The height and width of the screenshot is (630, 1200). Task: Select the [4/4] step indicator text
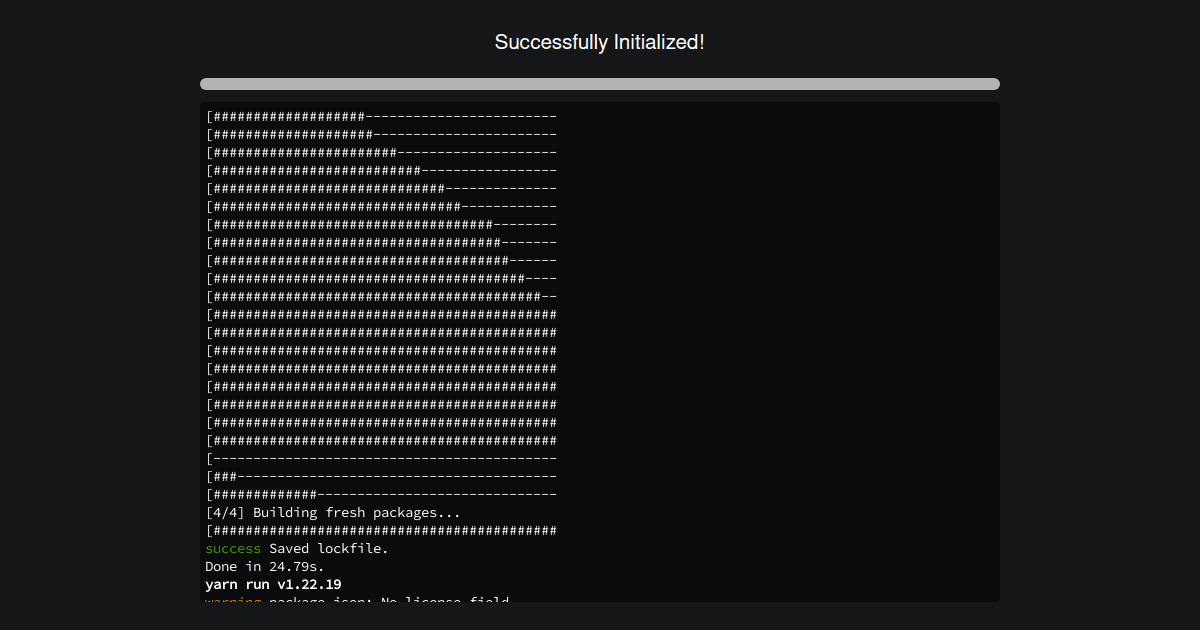222,512
